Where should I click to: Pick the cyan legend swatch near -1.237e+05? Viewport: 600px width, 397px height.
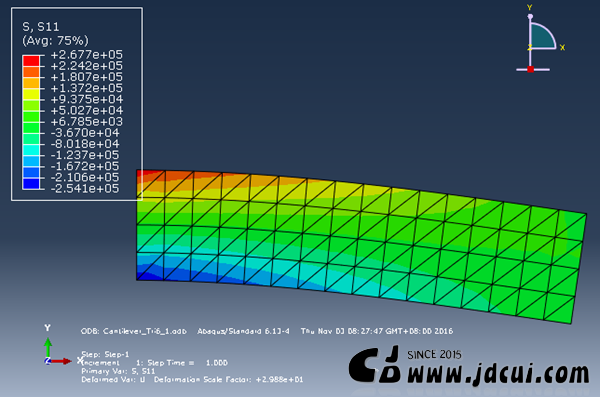pos(31,150)
